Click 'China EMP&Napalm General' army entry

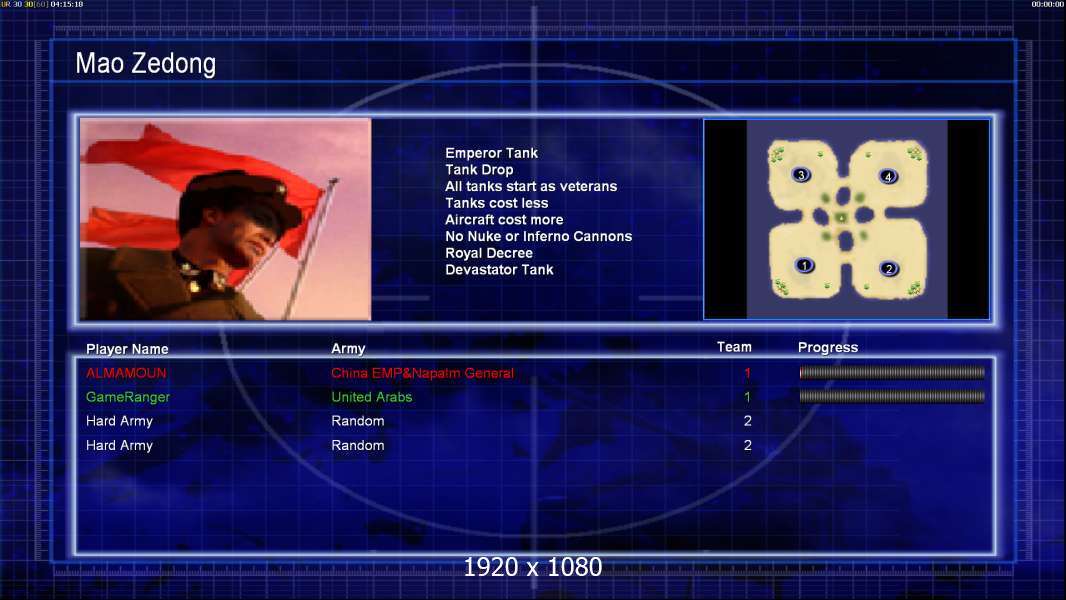click(422, 373)
